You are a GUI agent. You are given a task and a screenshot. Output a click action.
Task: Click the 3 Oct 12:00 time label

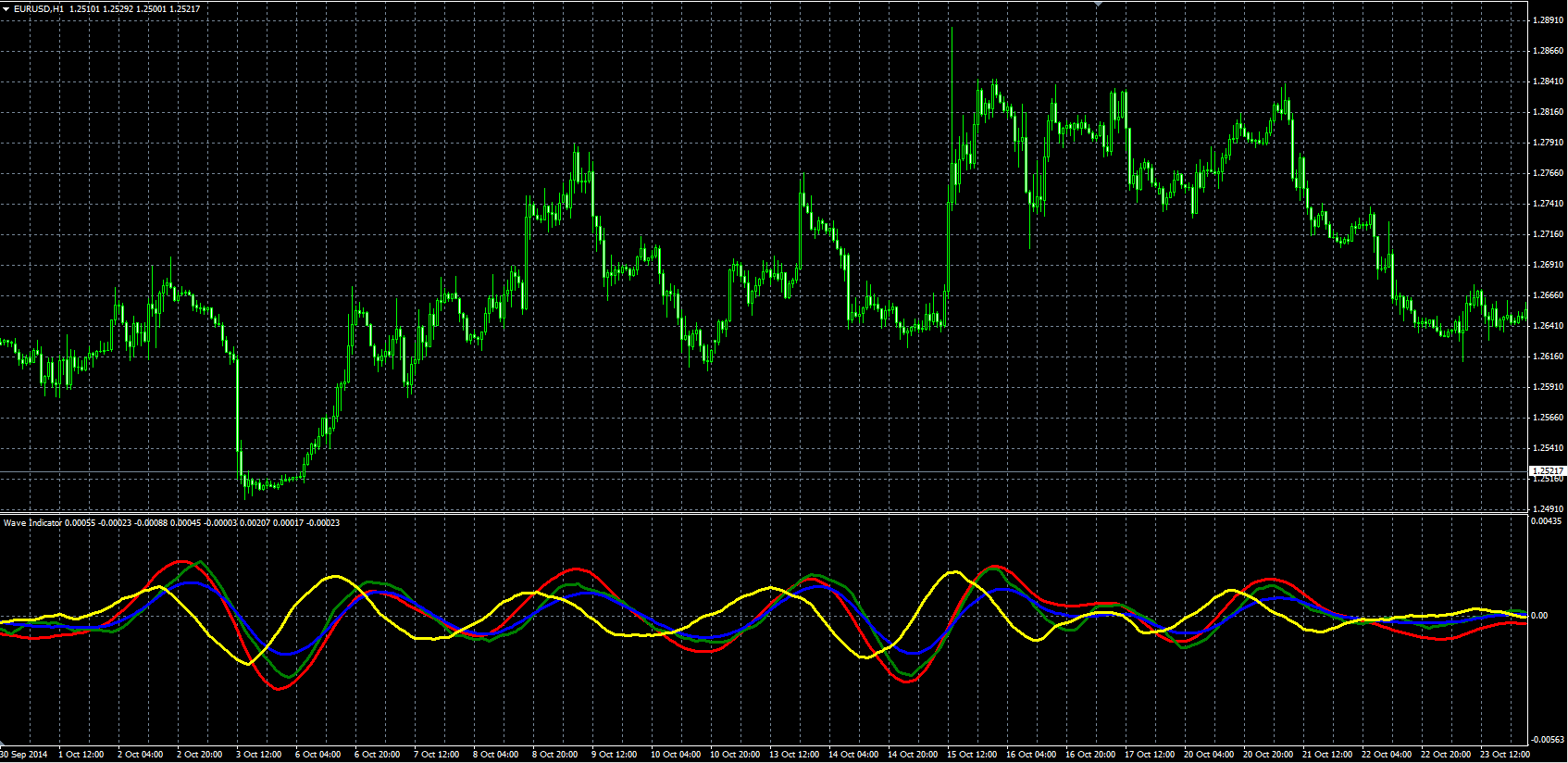259,755
